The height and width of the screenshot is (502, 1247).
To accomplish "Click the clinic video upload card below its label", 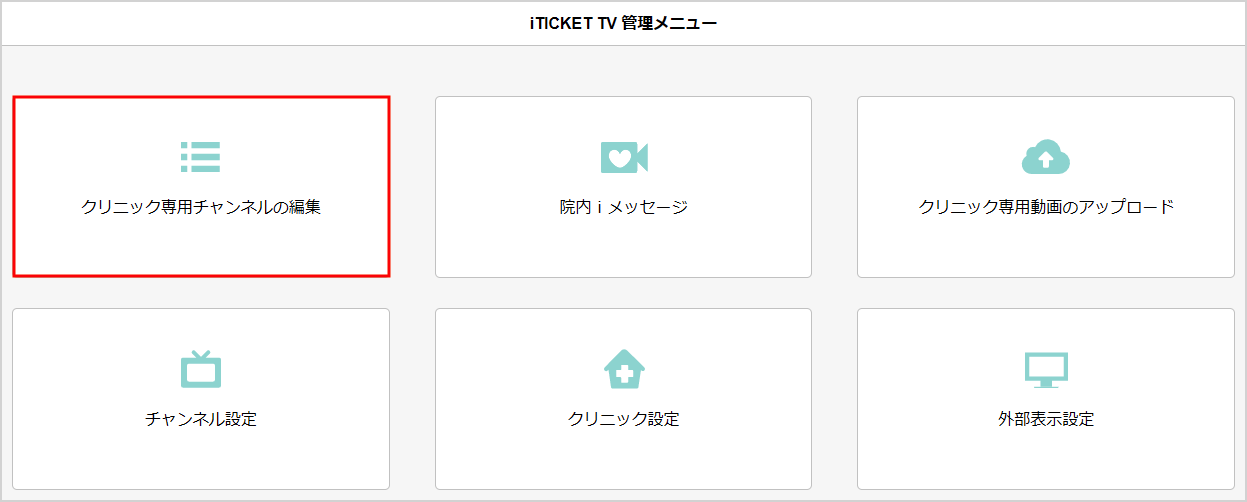I will [x=1046, y=248].
